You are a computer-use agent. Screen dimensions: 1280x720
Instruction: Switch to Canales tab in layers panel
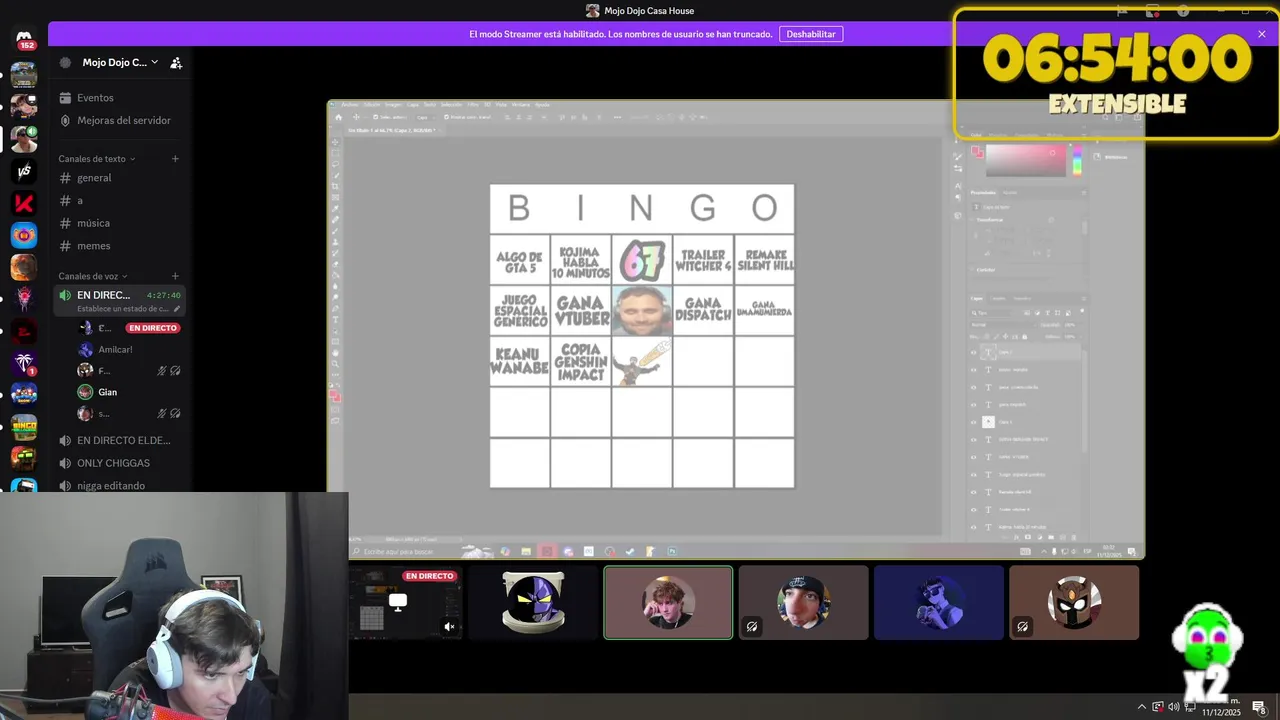click(x=999, y=298)
